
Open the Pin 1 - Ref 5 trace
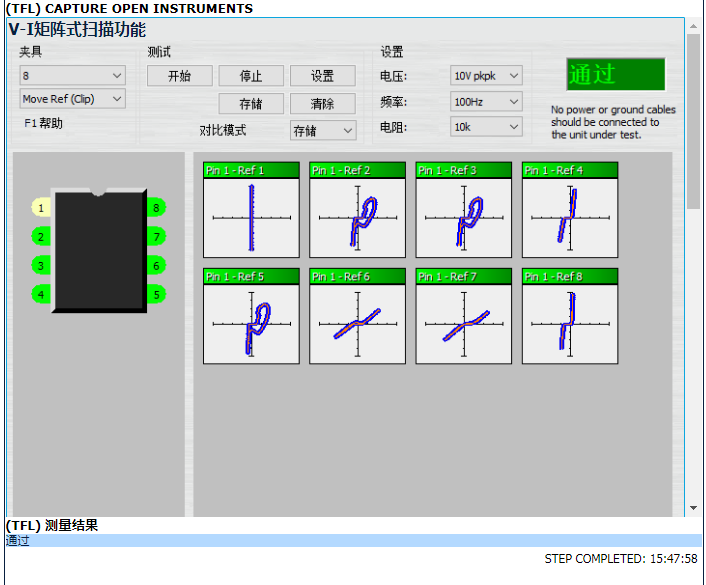click(251, 316)
